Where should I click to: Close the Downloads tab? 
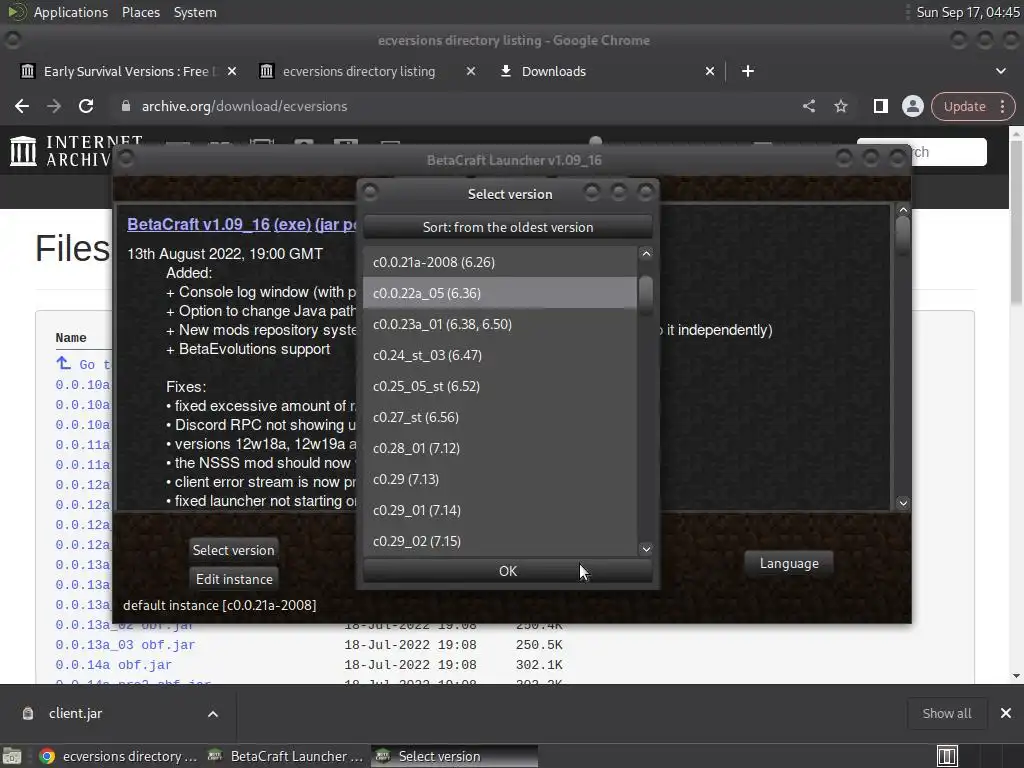tap(710, 71)
